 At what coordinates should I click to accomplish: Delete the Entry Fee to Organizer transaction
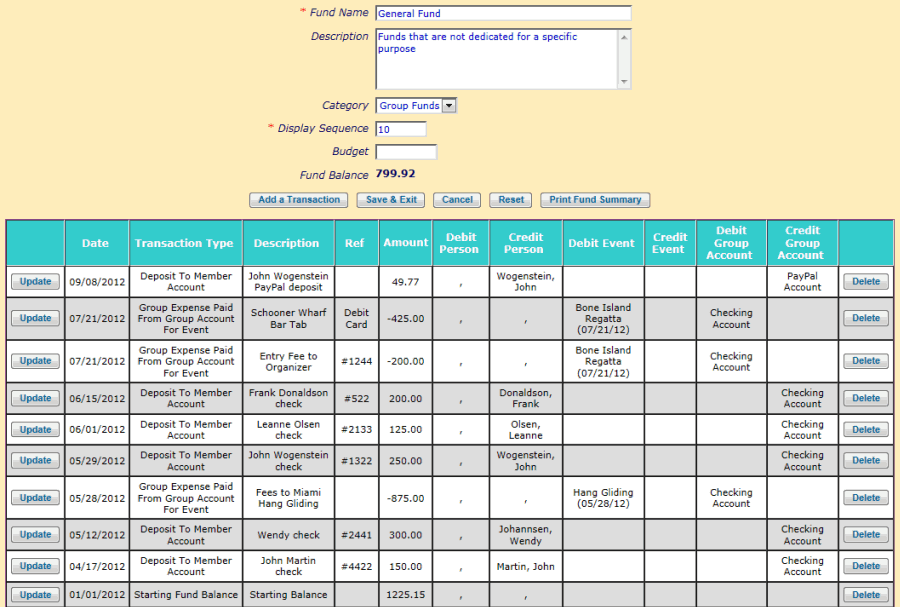[866, 361]
